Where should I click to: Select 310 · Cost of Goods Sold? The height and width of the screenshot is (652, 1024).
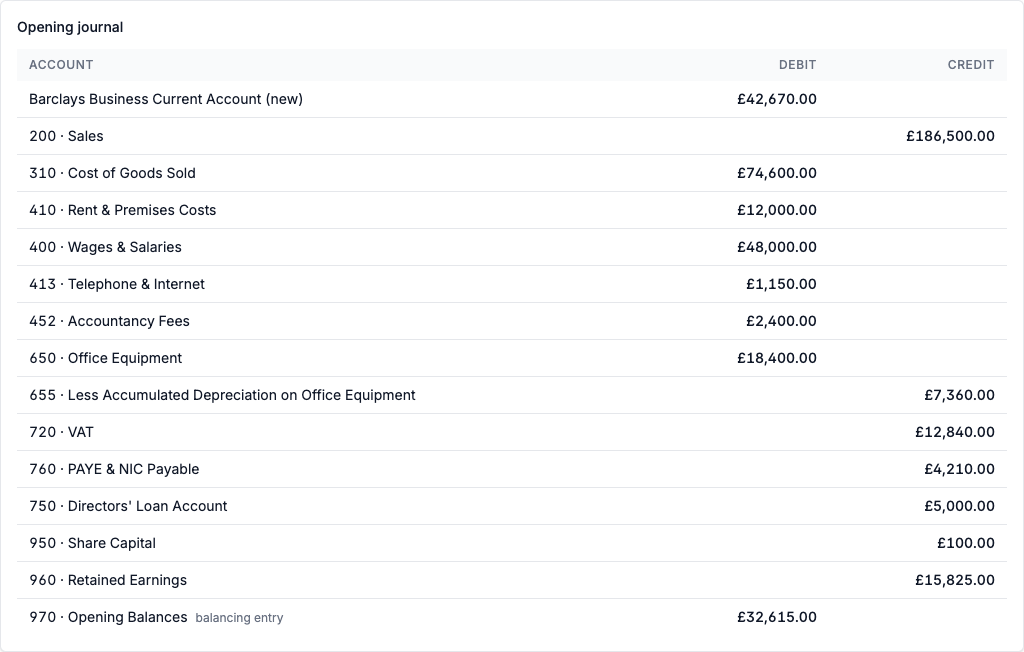pos(112,173)
